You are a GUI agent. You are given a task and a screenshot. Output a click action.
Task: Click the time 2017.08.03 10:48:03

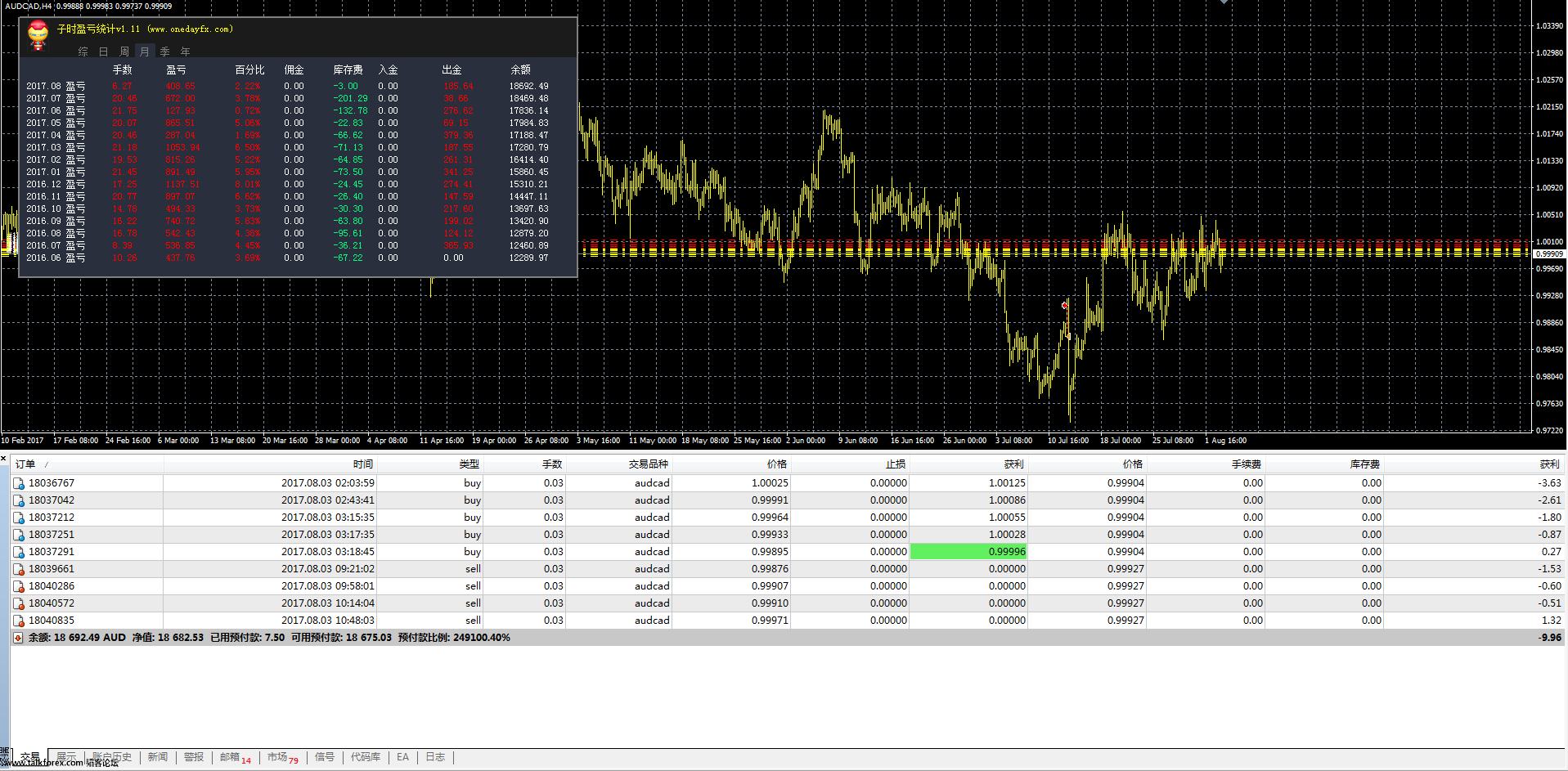[328, 621]
